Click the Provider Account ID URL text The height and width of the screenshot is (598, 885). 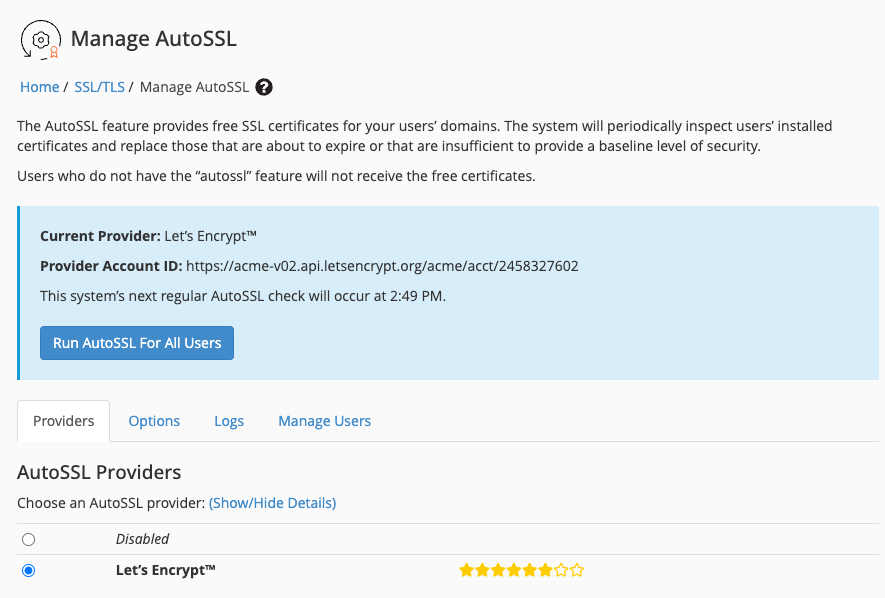click(x=399, y=265)
